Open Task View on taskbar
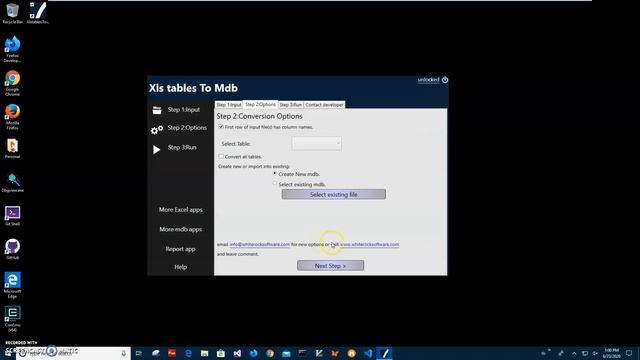Viewport: 640px width, 360px height. tap(139, 353)
